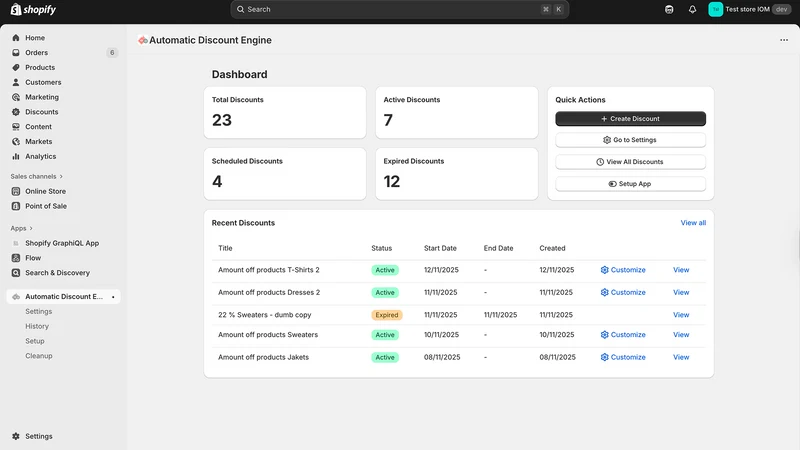Image resolution: width=800 pixels, height=450 pixels.
Task: Click the Scheduled Discounts card
Action: [x=285, y=174]
